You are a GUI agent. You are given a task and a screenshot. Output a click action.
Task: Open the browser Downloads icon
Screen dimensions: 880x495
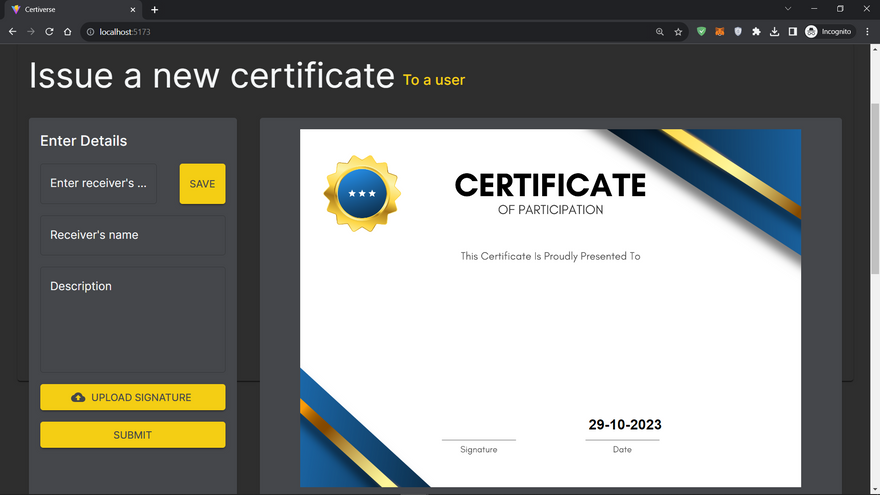(775, 32)
